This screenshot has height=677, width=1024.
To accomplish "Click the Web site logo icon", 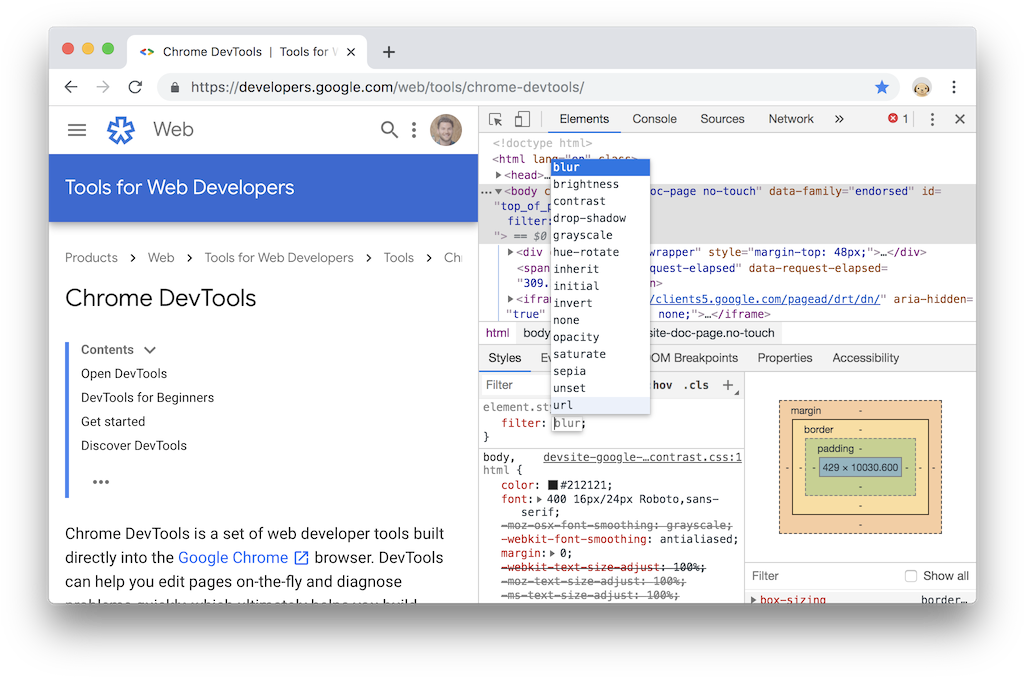I will point(121,130).
